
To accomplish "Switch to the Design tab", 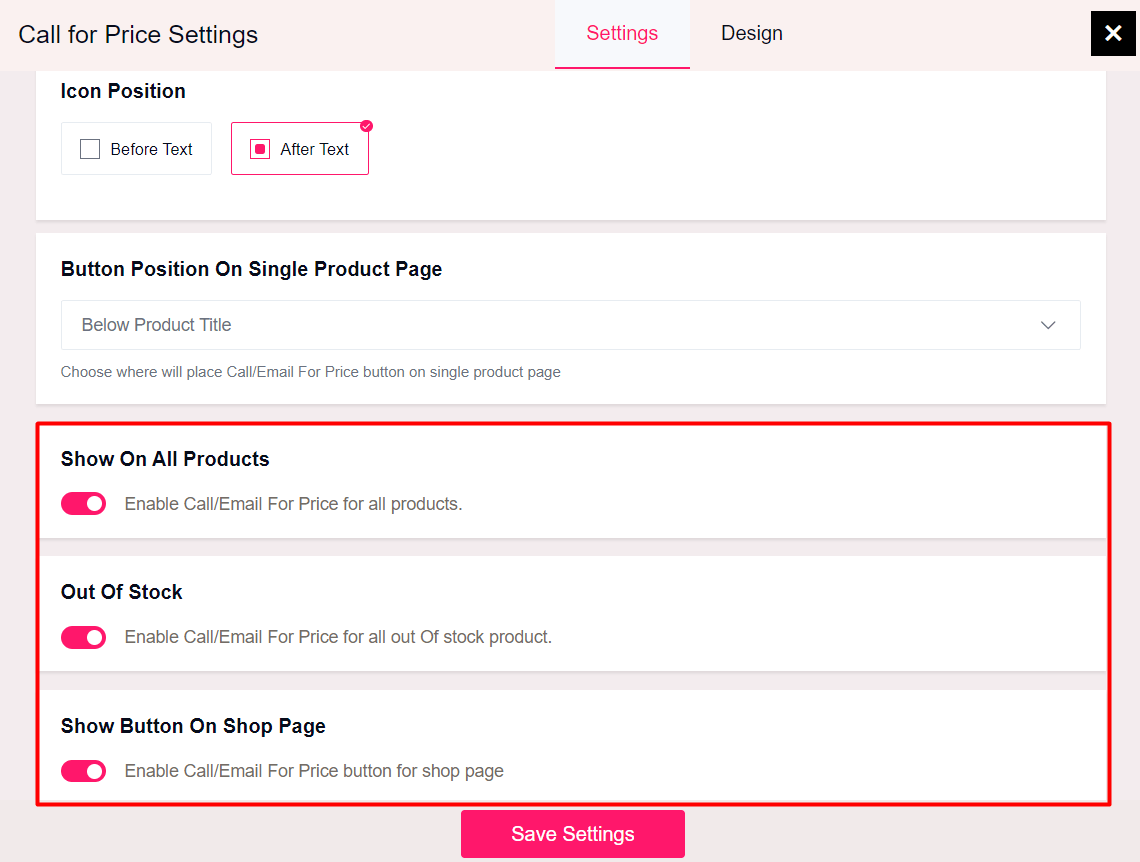I will 751,33.
